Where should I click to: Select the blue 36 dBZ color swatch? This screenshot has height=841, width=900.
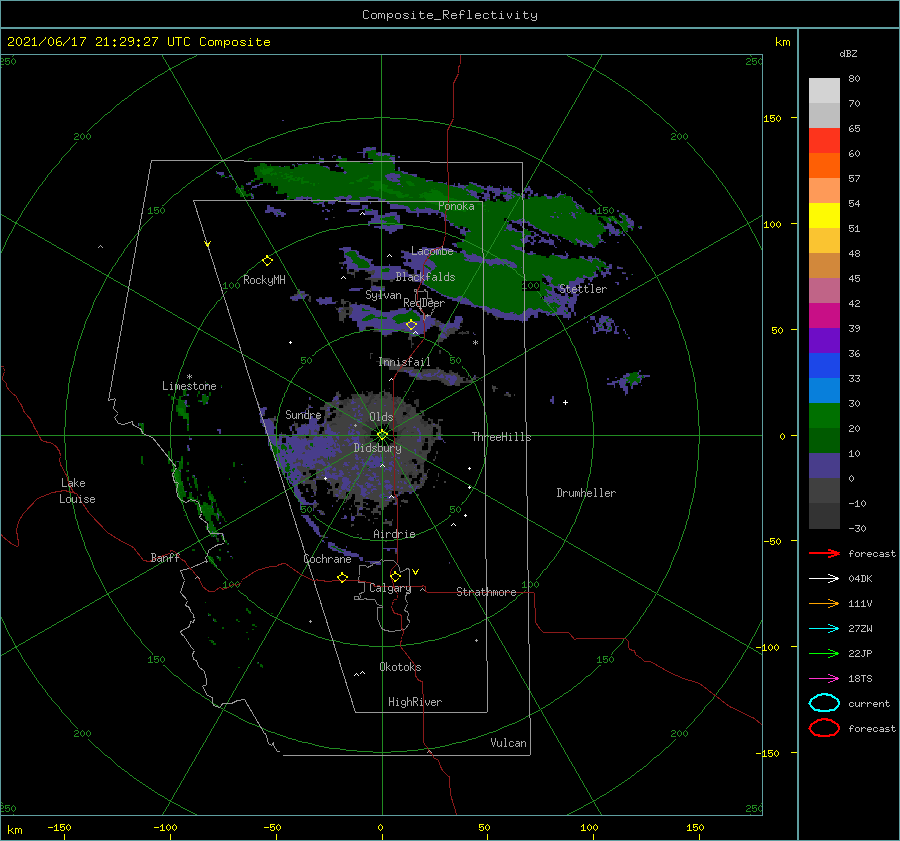824,365
